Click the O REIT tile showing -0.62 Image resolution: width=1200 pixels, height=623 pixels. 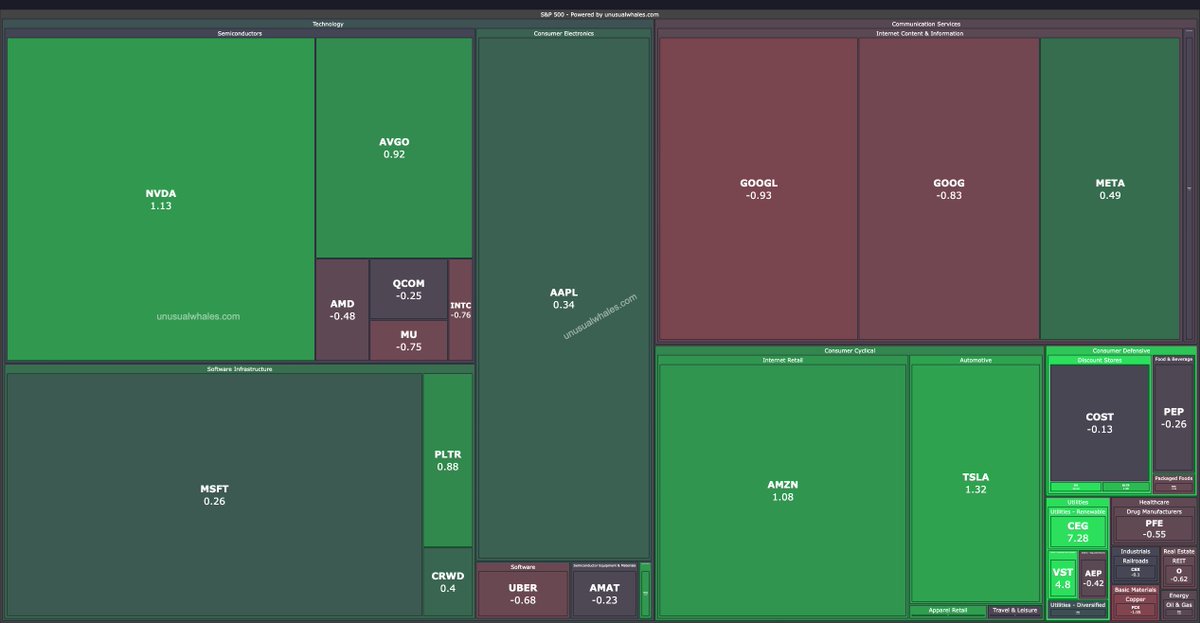(1178, 574)
